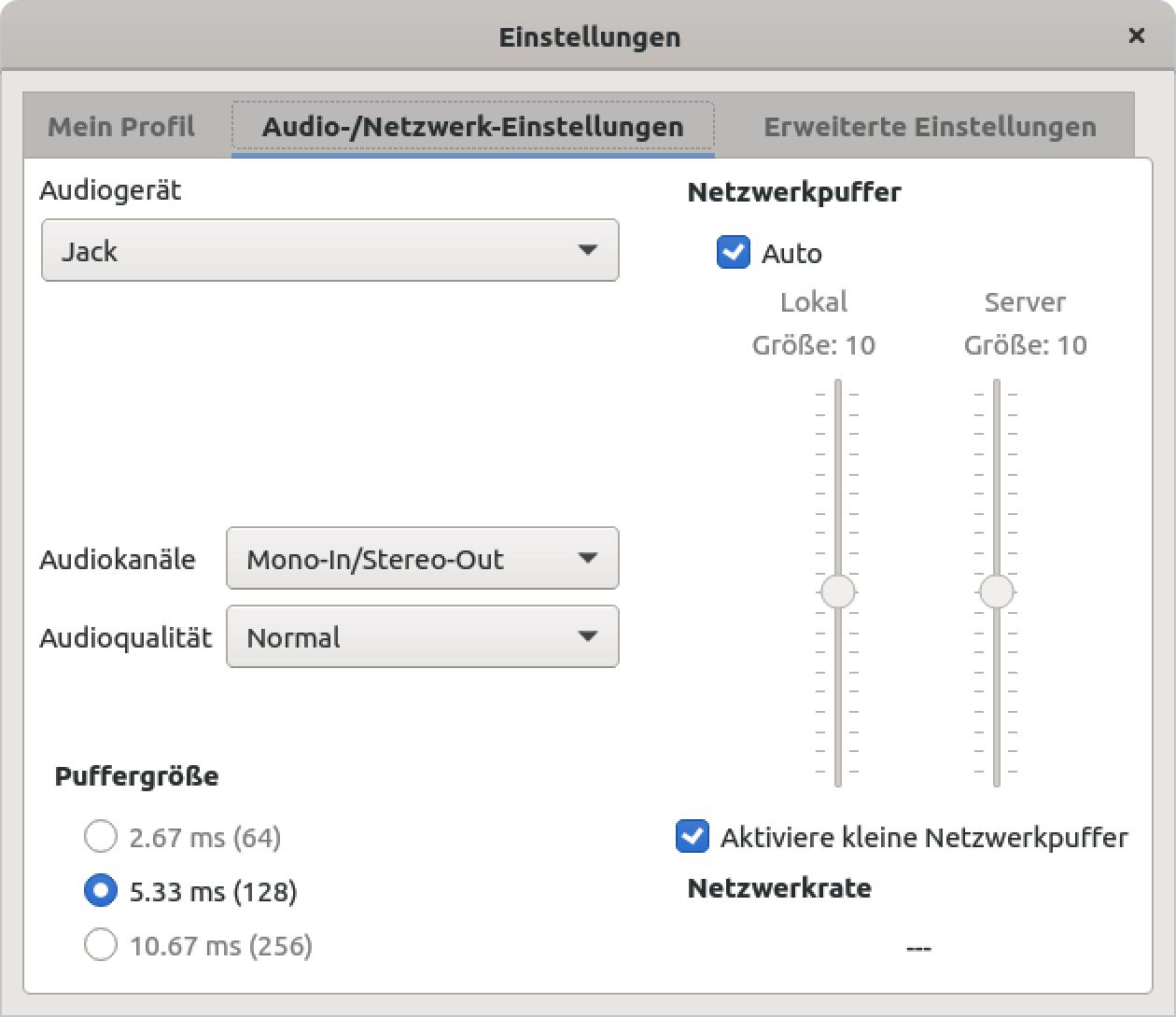The height and width of the screenshot is (1017, 1176).
Task: Switch to the Mein Profil tab
Action: click(121, 127)
